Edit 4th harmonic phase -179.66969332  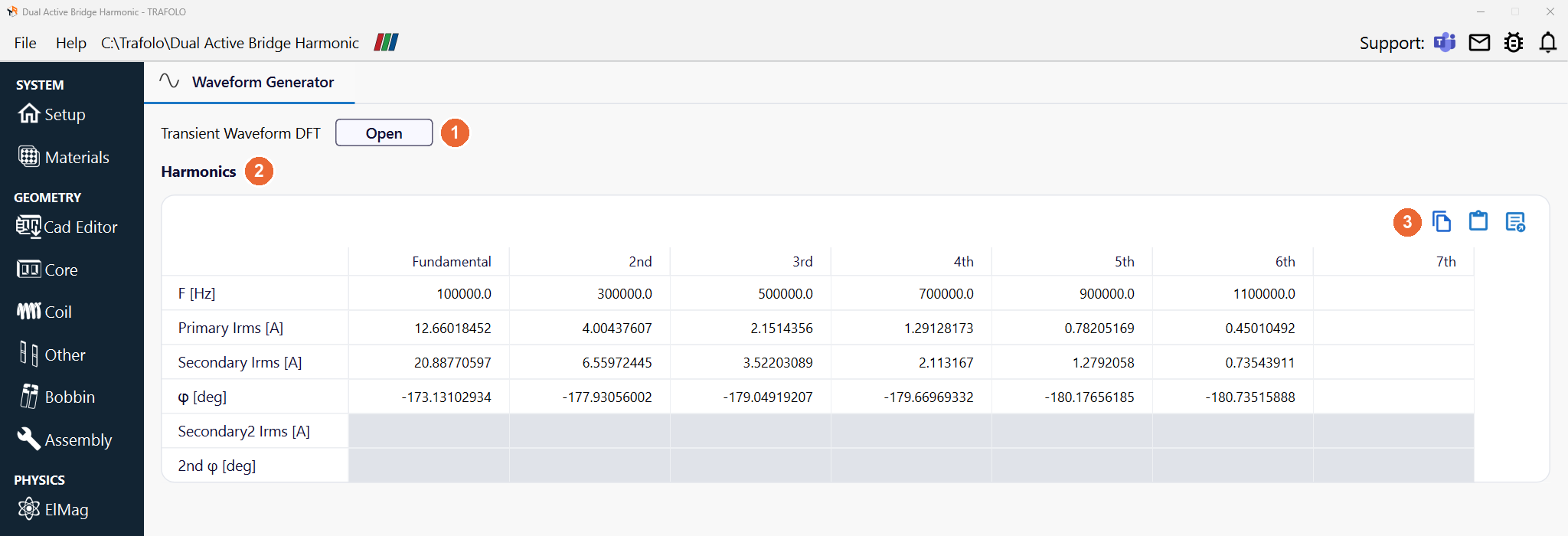click(911, 397)
